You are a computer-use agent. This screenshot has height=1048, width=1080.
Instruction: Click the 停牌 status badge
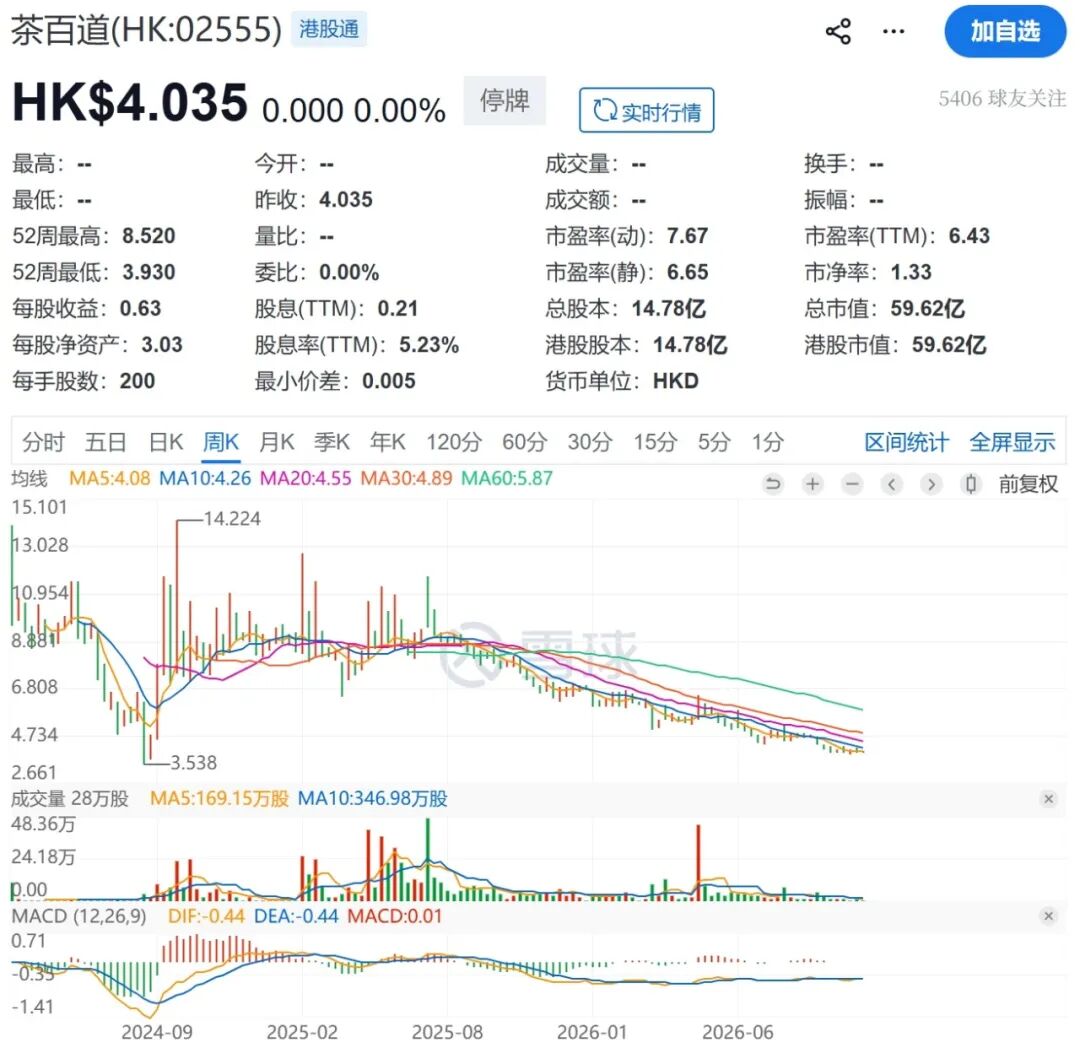click(505, 101)
